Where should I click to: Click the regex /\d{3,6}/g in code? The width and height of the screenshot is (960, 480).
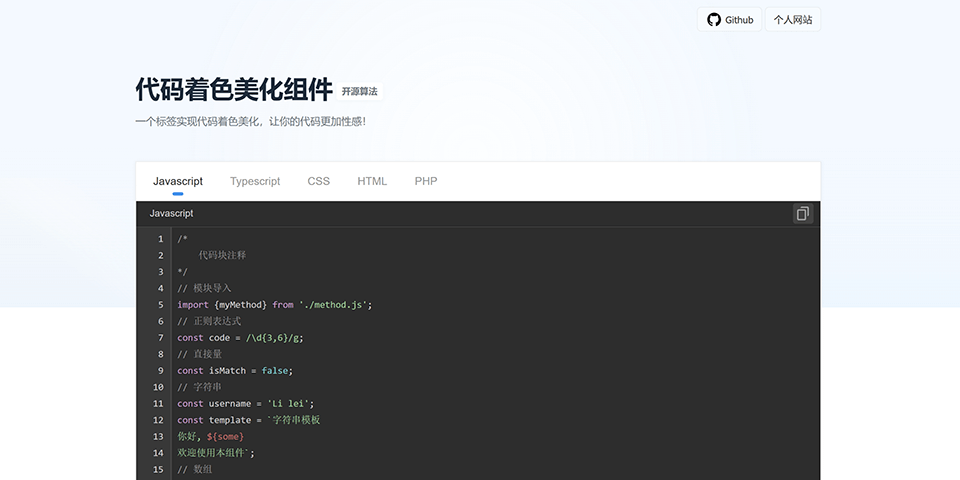pyautogui.click(x=274, y=338)
